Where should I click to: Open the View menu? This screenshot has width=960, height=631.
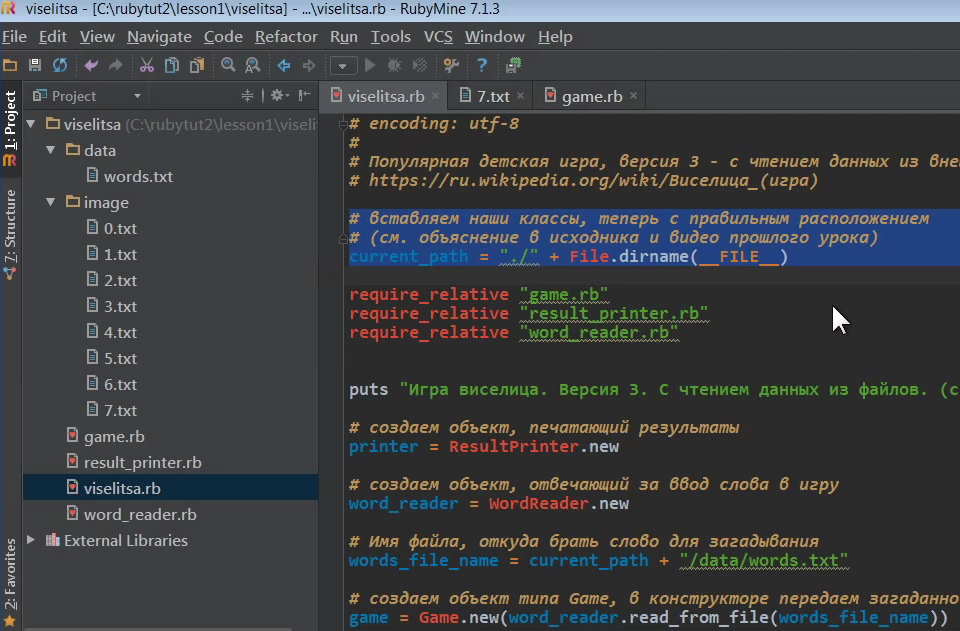97,37
